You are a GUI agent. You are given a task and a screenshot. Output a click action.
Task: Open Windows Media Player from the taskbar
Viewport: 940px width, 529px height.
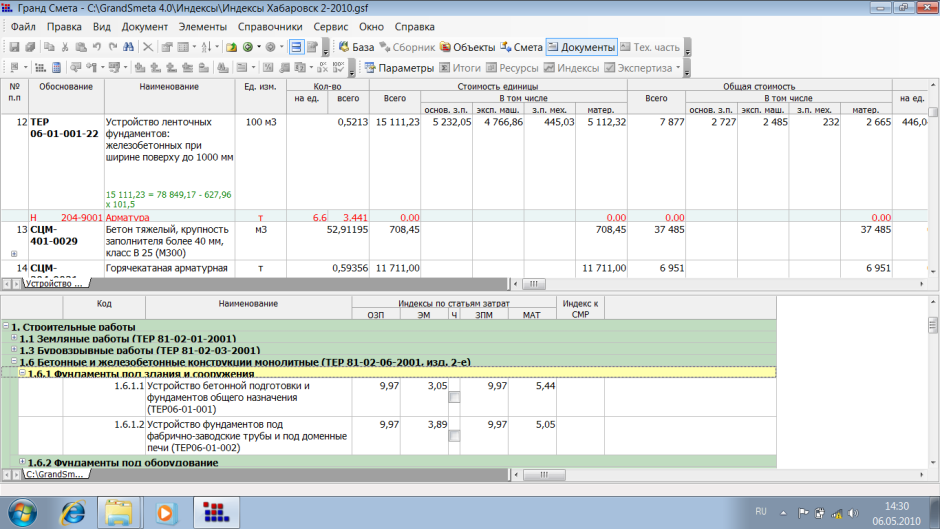(x=166, y=513)
